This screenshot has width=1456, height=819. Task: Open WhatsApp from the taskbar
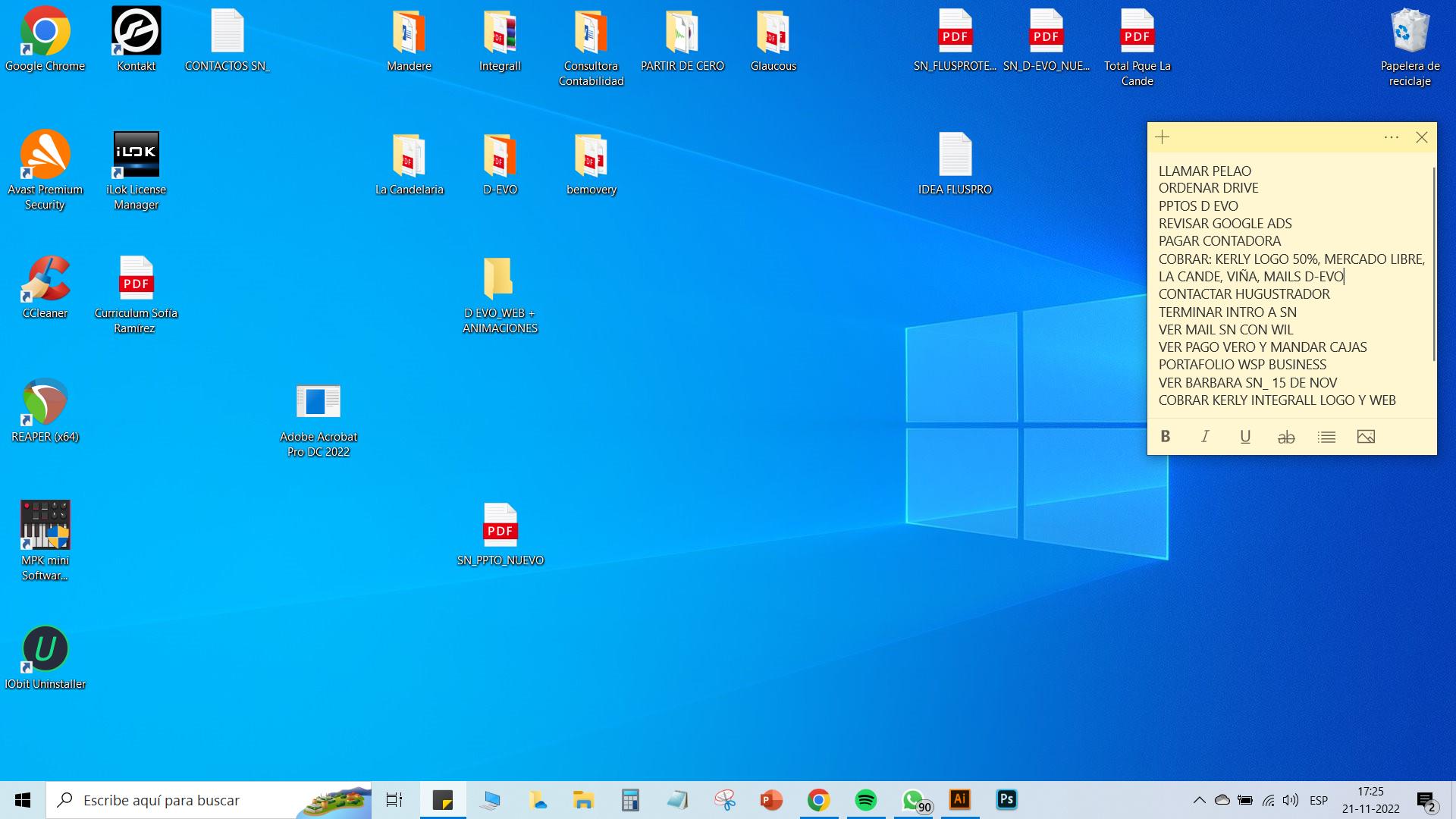[913, 800]
